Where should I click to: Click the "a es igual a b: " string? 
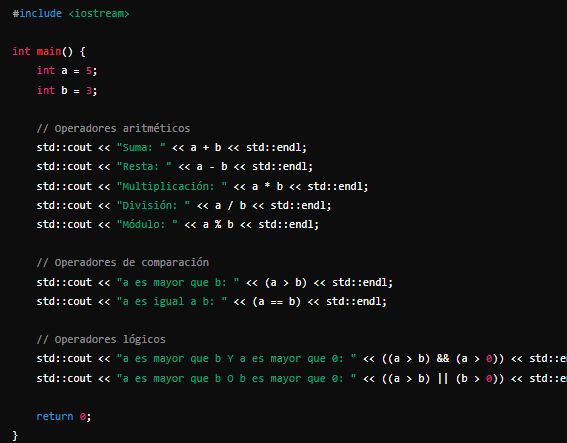pyautogui.click(x=172, y=302)
